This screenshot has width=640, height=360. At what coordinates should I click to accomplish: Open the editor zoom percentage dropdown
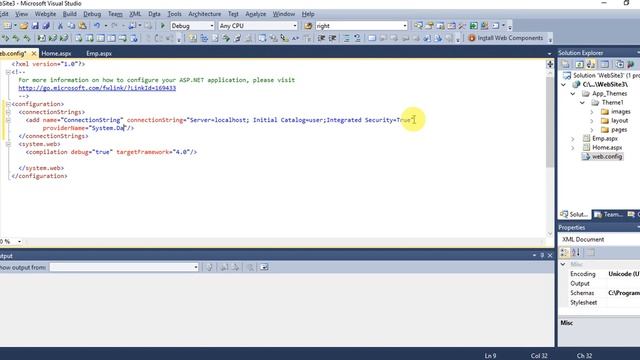[19, 242]
